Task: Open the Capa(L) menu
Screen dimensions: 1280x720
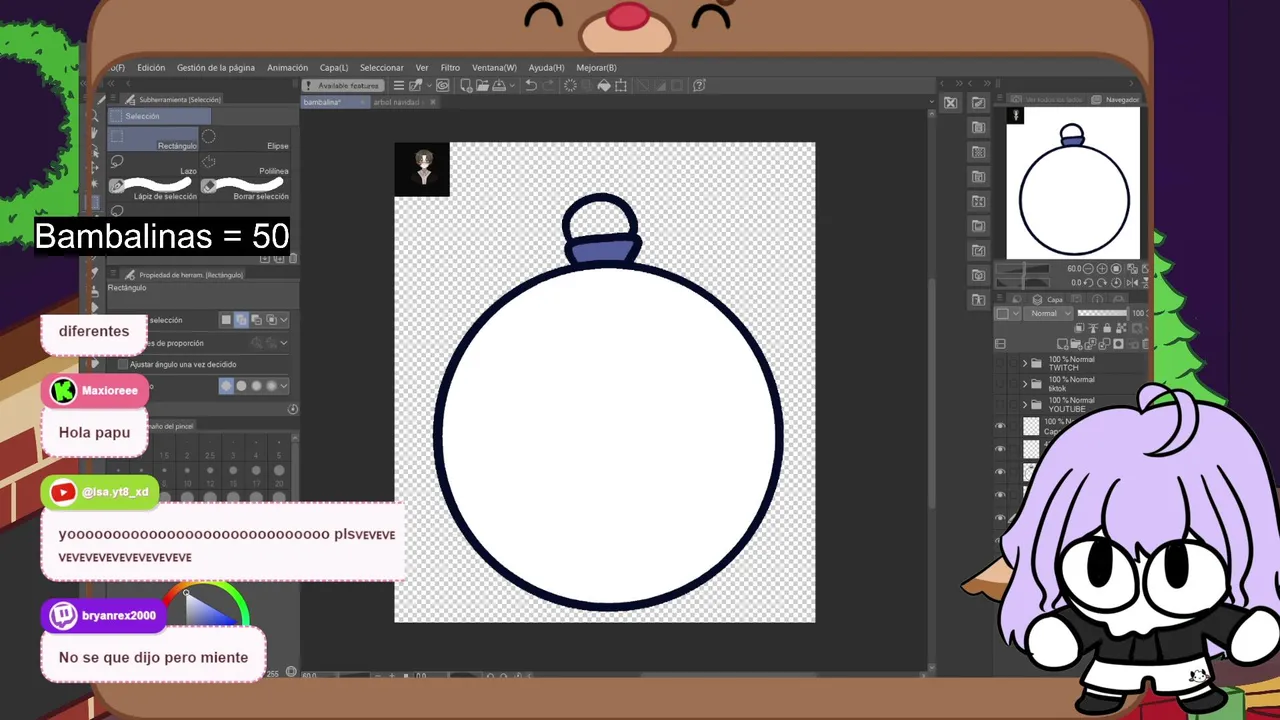Action: [334, 68]
